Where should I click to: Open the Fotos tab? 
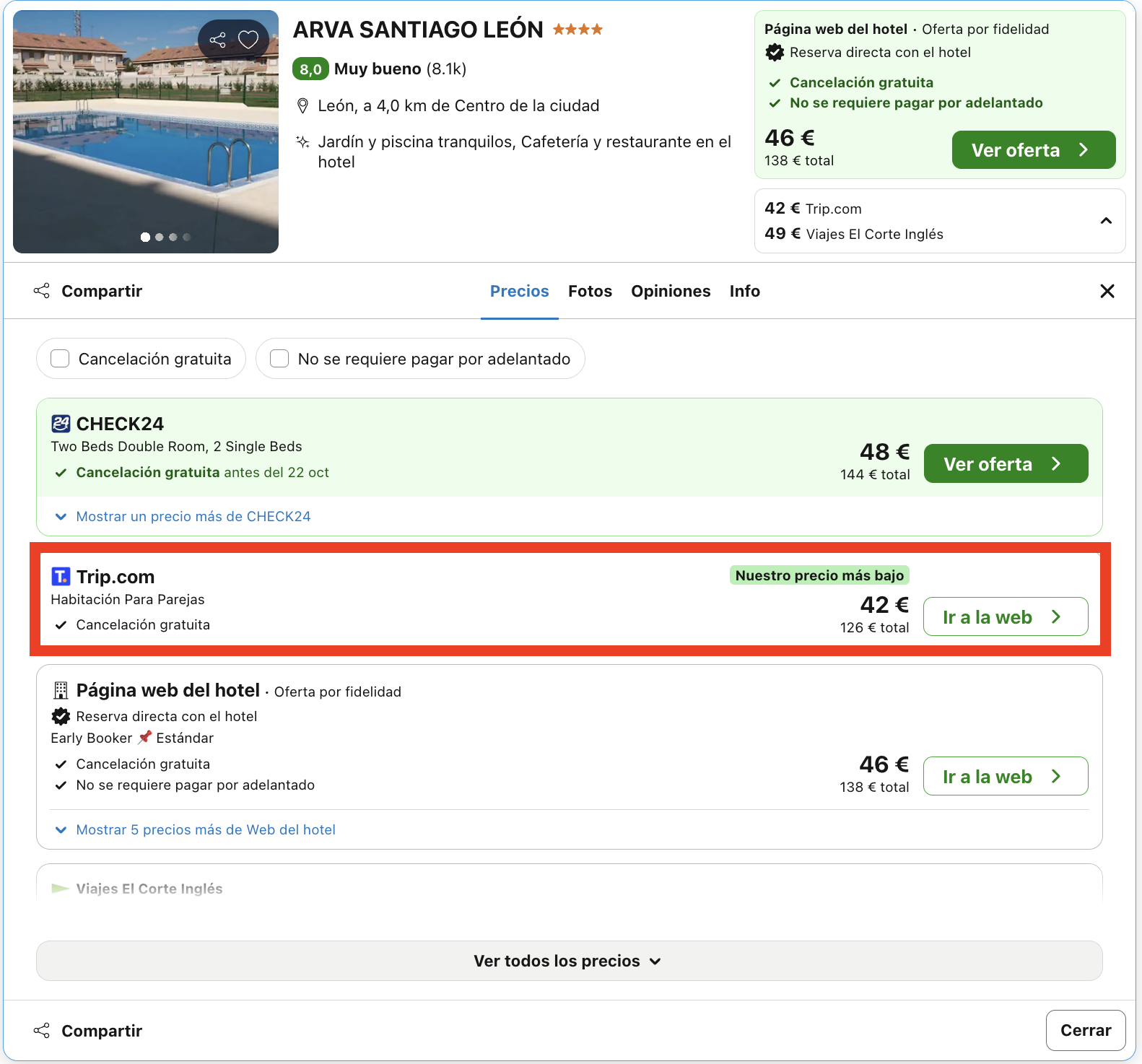coord(590,291)
